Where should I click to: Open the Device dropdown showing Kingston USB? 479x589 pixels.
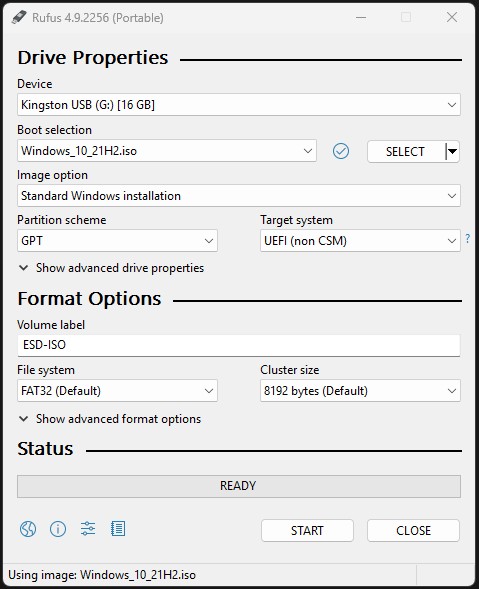239,104
